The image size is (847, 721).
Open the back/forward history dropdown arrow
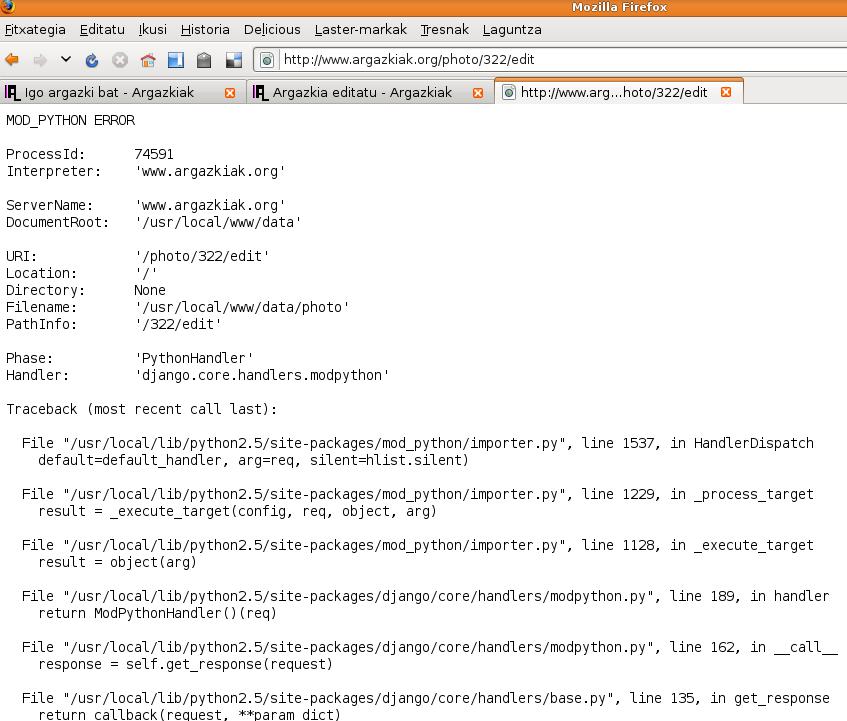66,59
